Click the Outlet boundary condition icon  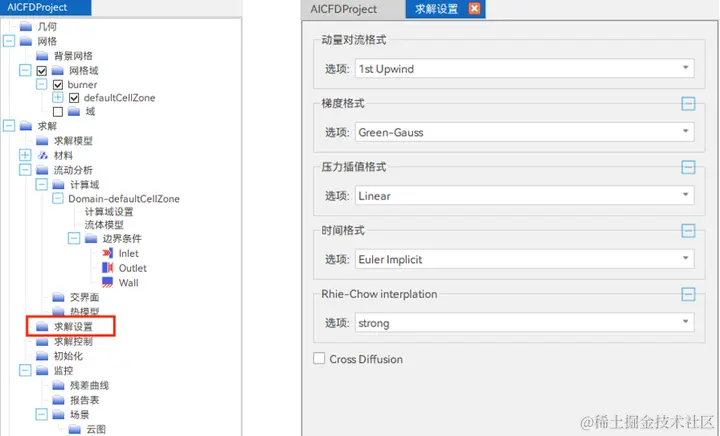coord(107,268)
